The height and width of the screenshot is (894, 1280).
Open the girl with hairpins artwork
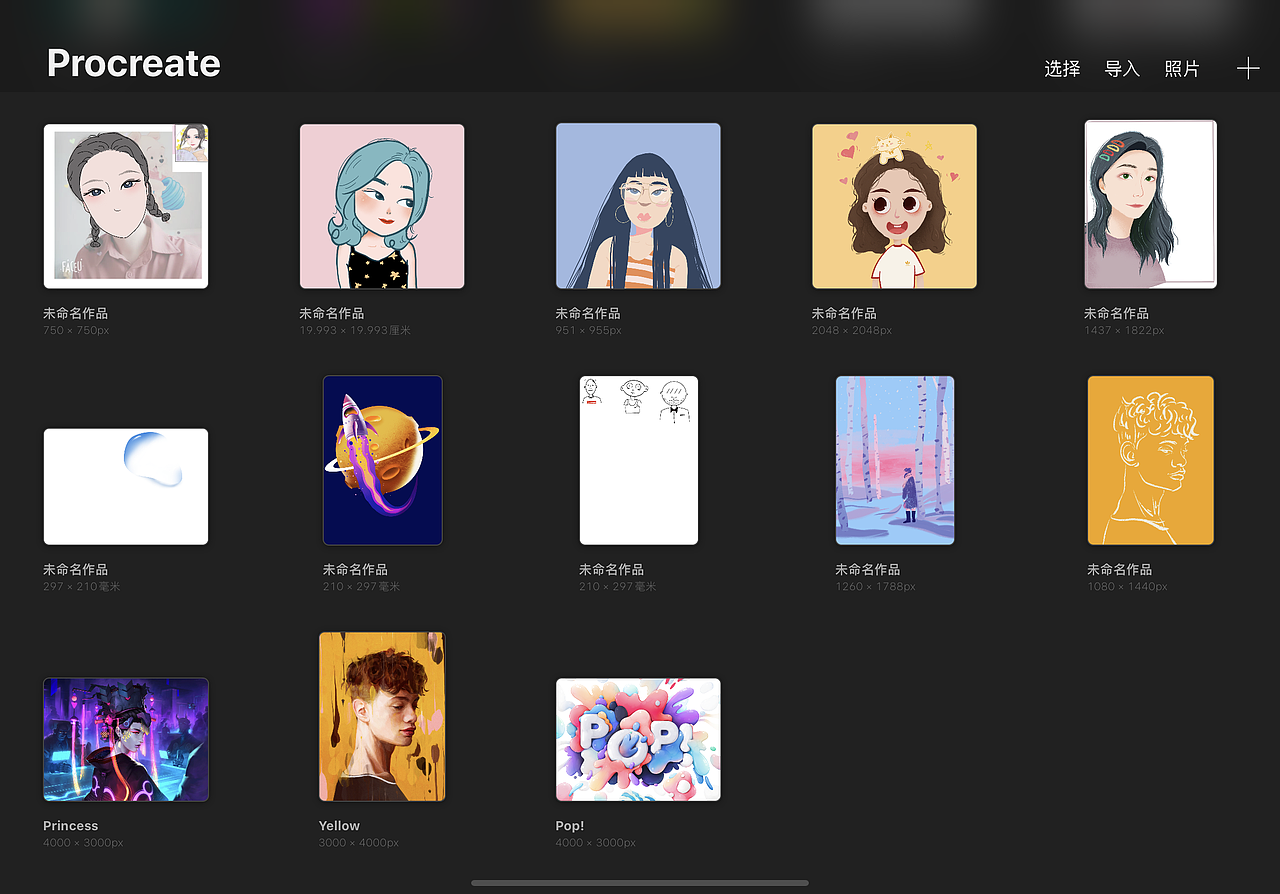point(1150,204)
